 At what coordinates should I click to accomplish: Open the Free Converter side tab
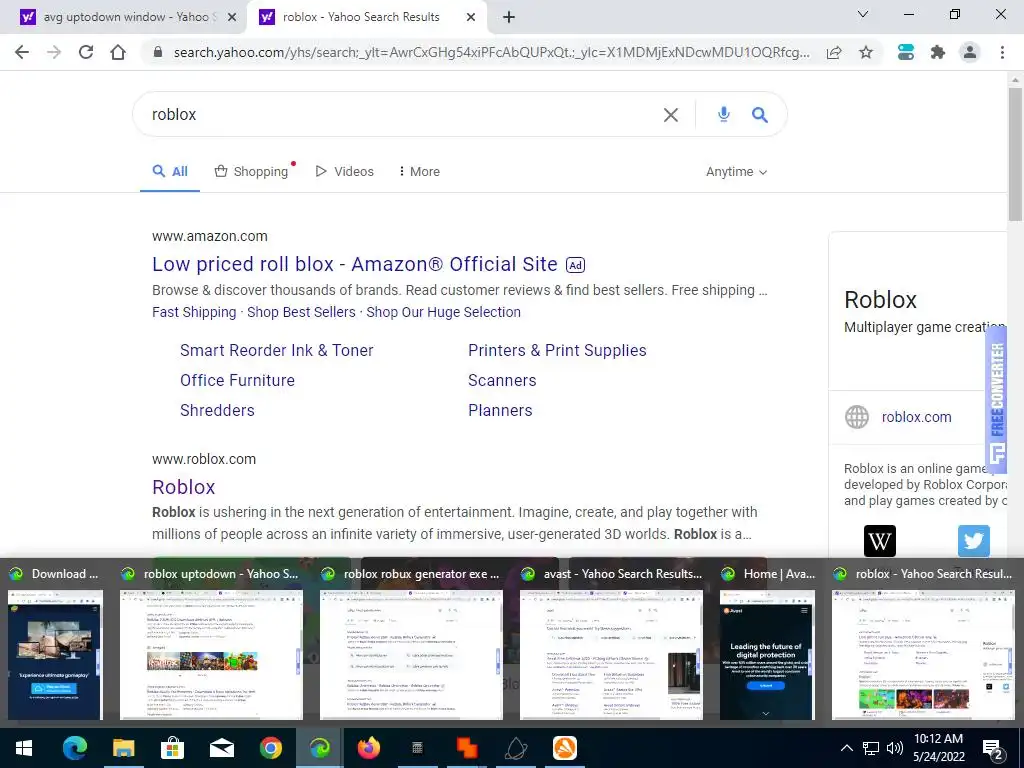tap(996, 399)
